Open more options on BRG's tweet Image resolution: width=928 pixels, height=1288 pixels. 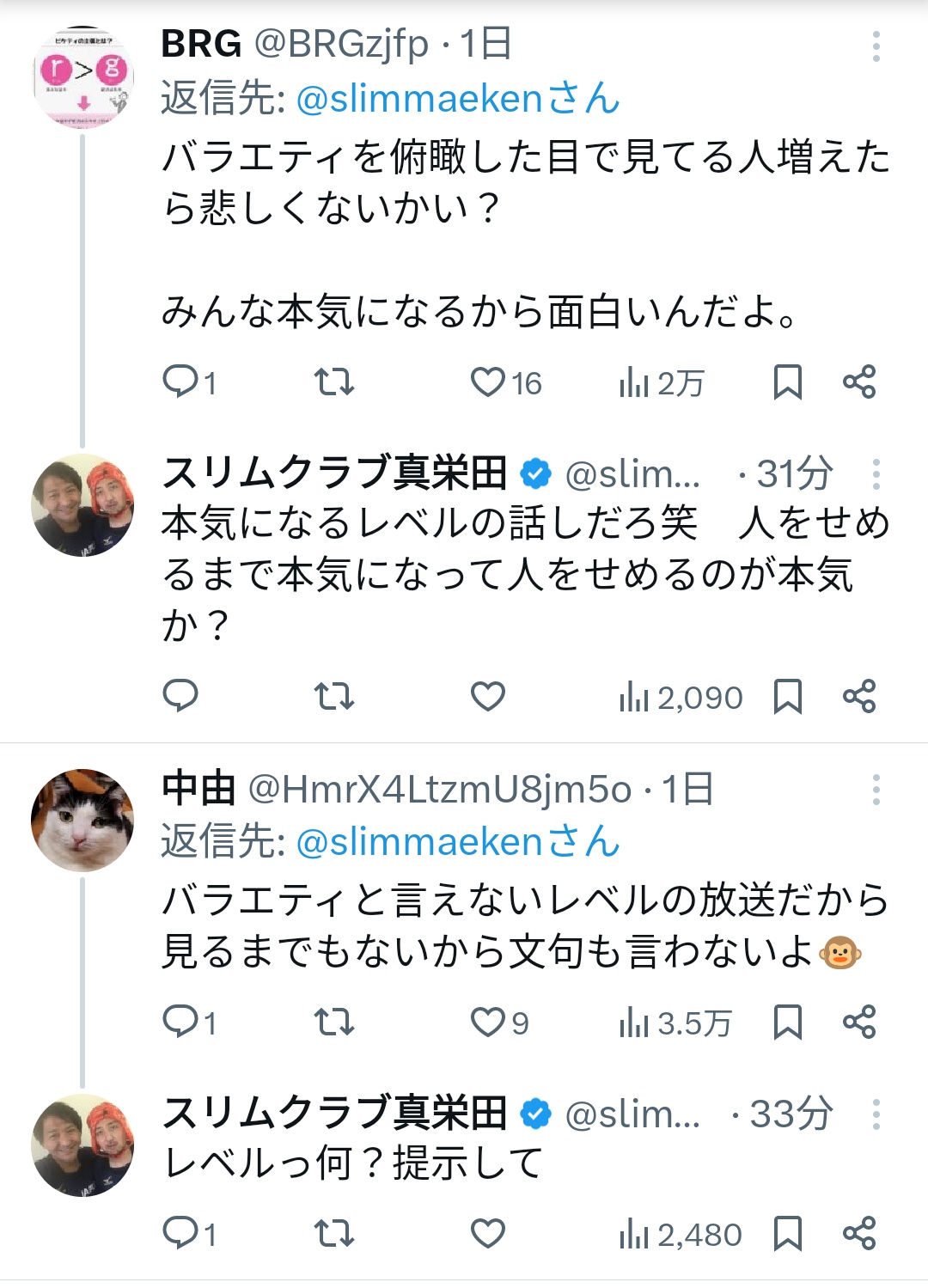tap(876, 46)
